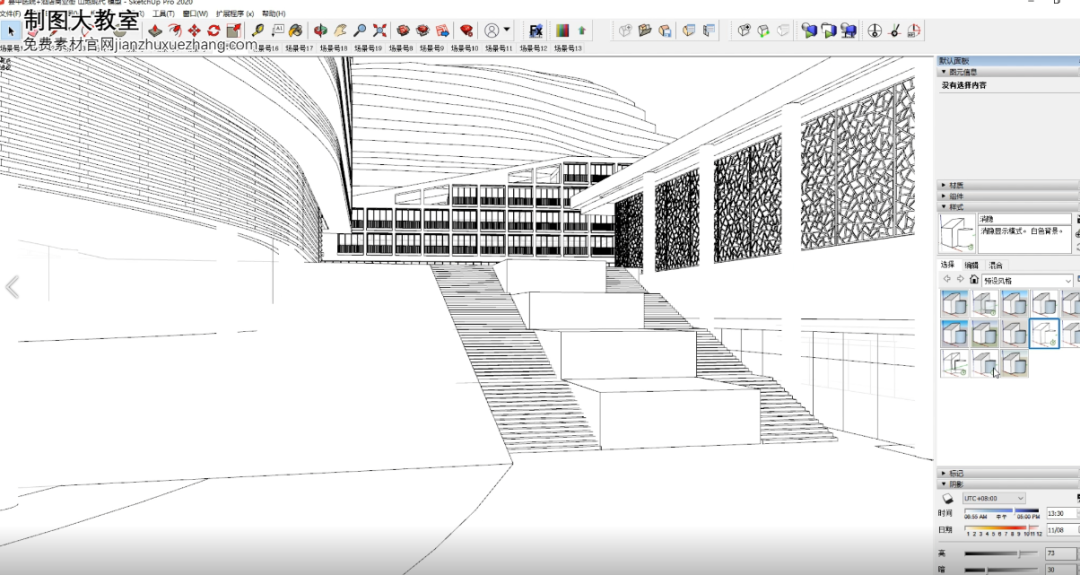Switch to the 选择 tab in styles

click(948, 264)
